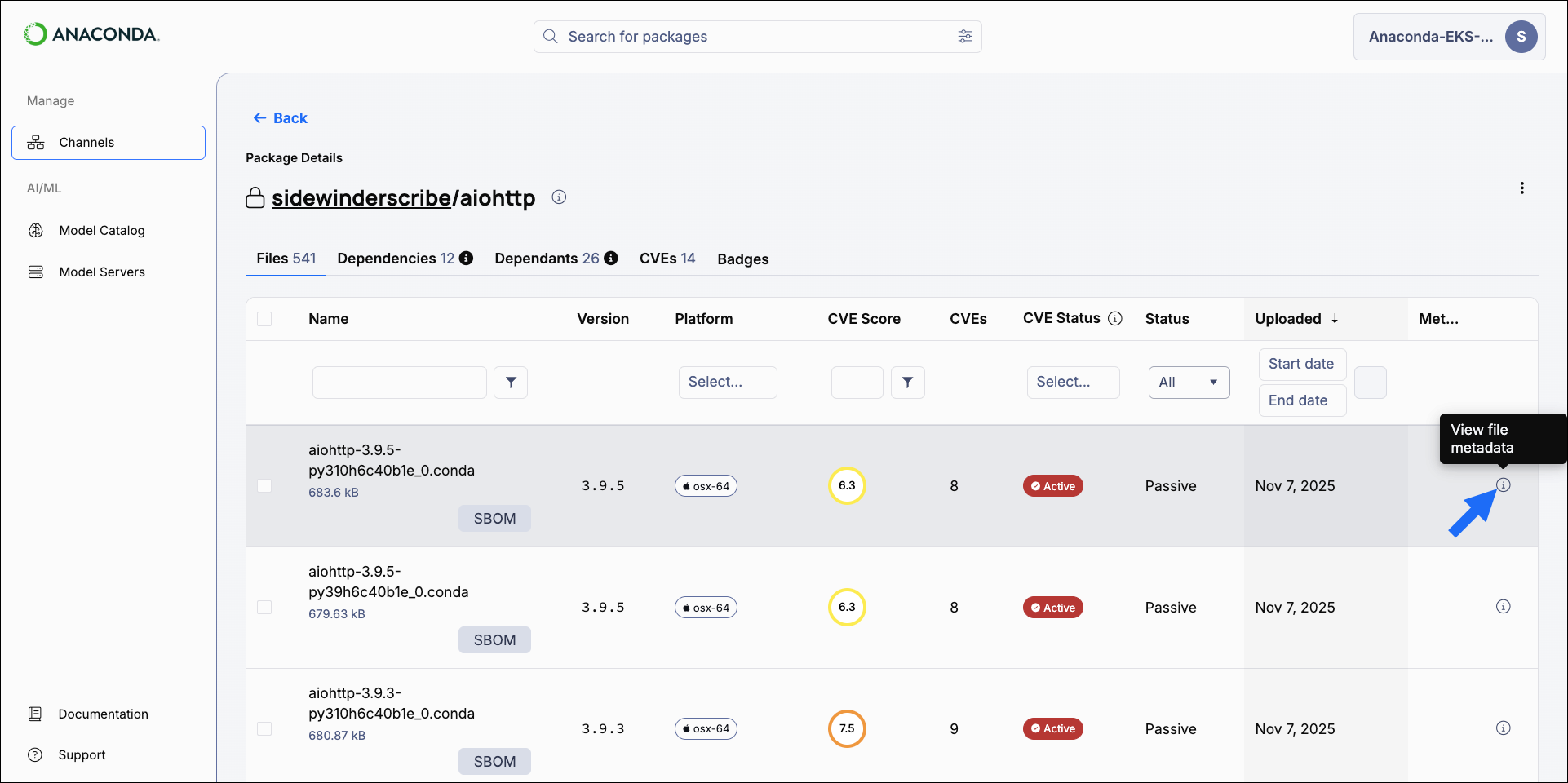Click the Documentation icon
The width and height of the screenshot is (1568, 783).
(35, 714)
